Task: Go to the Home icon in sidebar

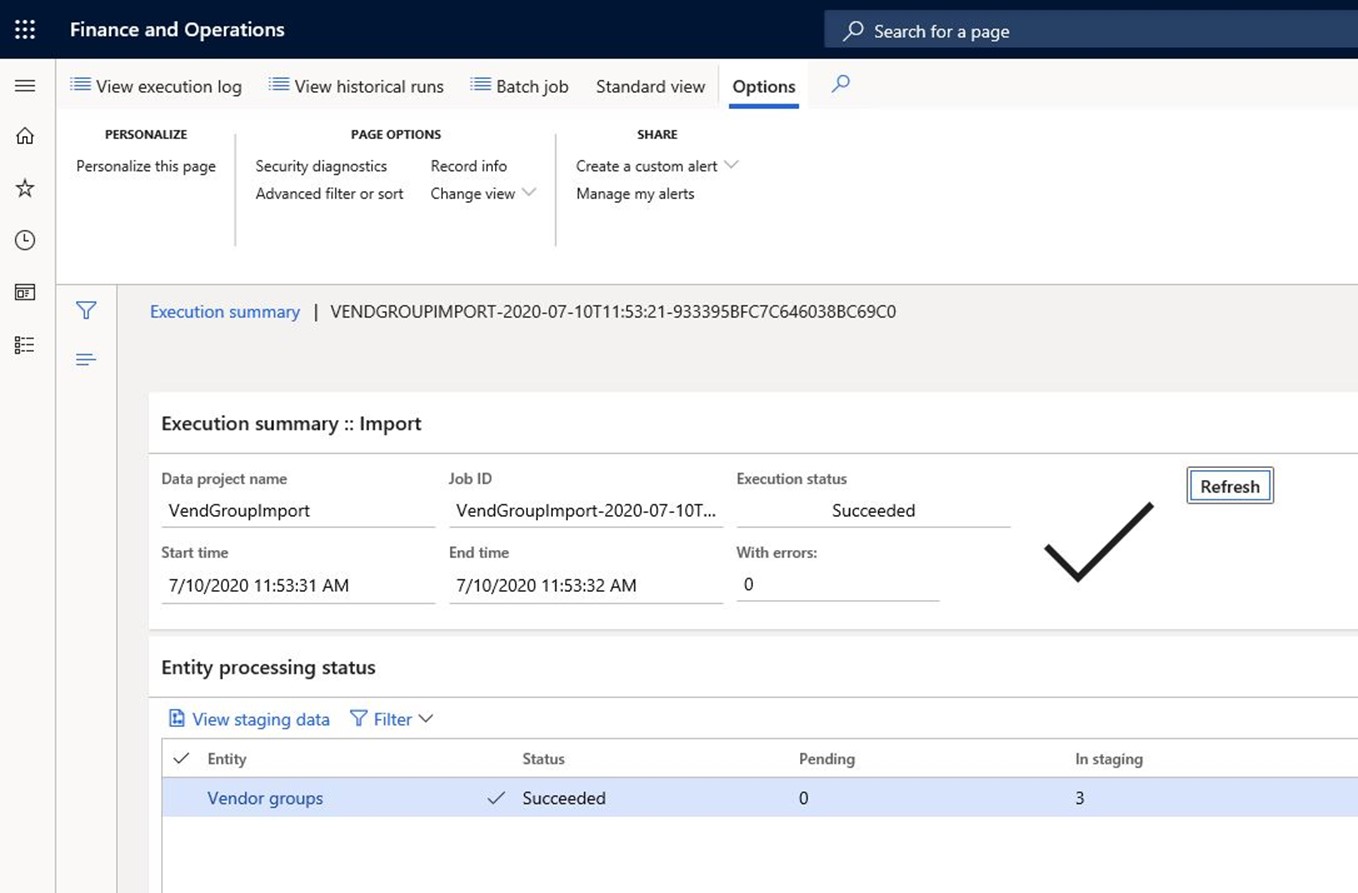Action: click(x=25, y=136)
